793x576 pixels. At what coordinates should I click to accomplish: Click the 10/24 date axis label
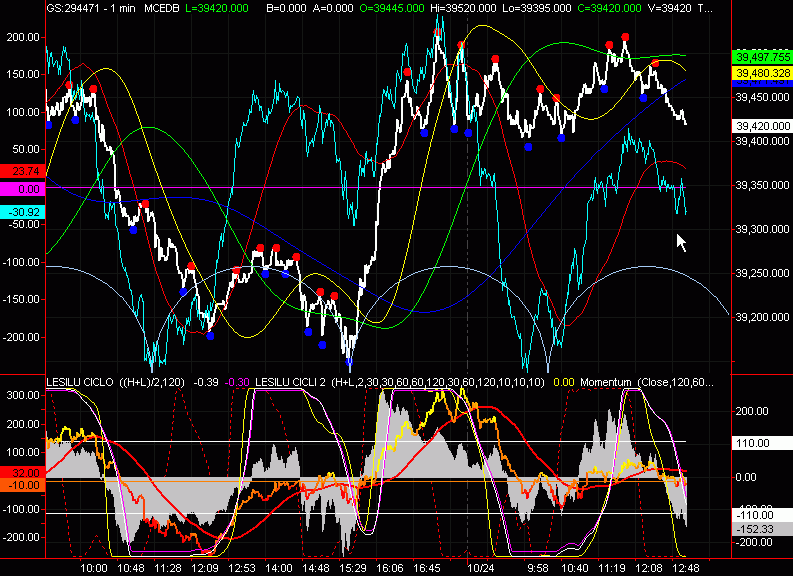tap(480, 568)
